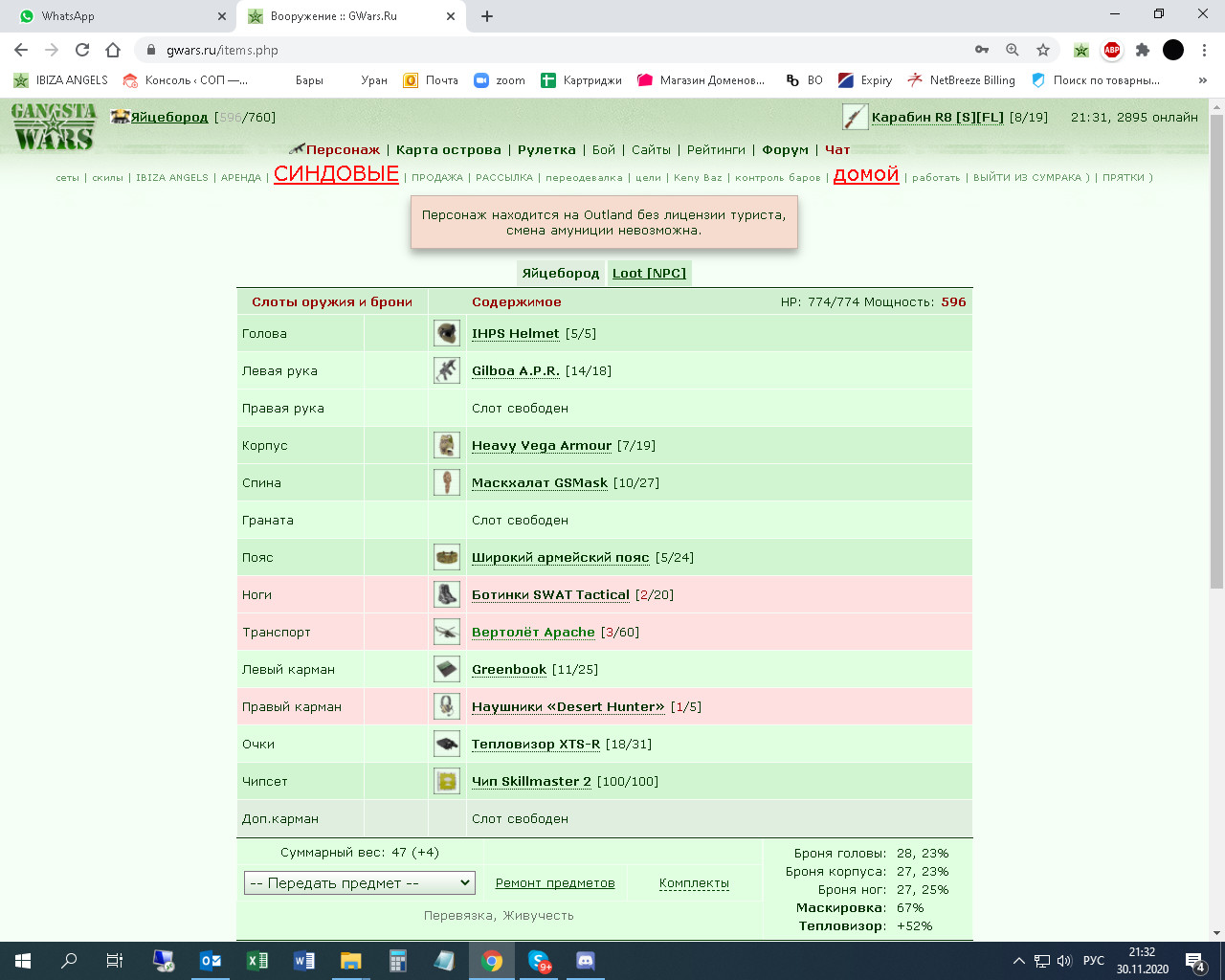Click the Карабин R8 weapon icon in header

tap(855, 117)
